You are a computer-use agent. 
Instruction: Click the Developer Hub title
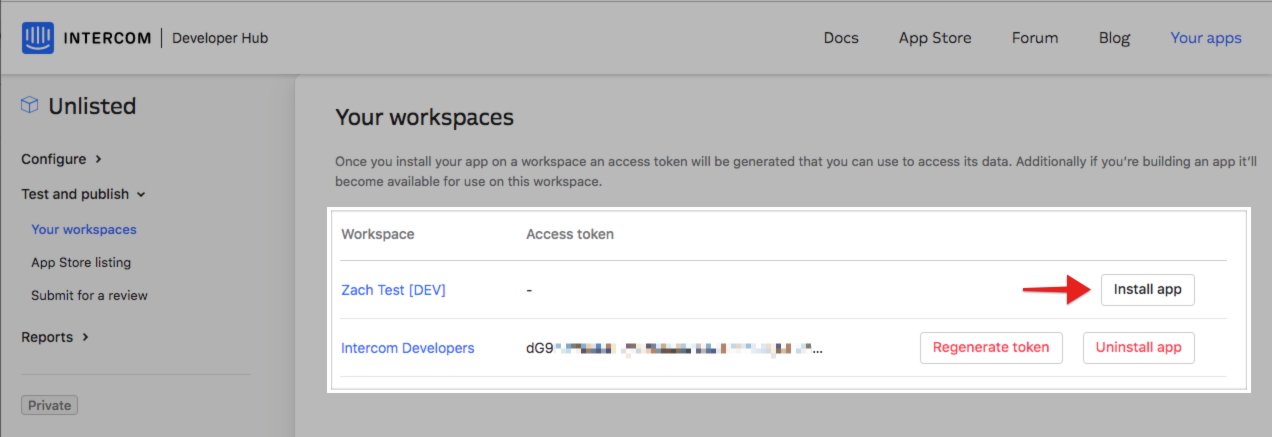tap(220, 38)
